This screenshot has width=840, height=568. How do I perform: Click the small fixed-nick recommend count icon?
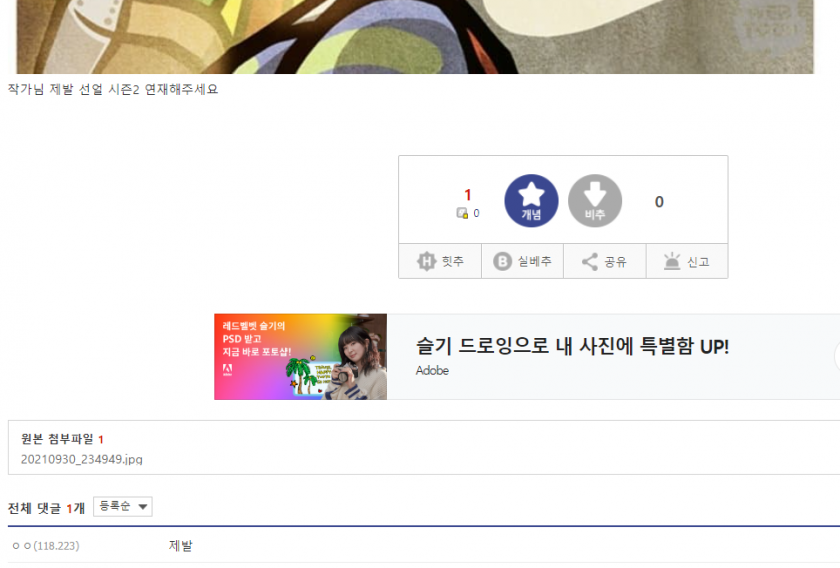(462, 213)
